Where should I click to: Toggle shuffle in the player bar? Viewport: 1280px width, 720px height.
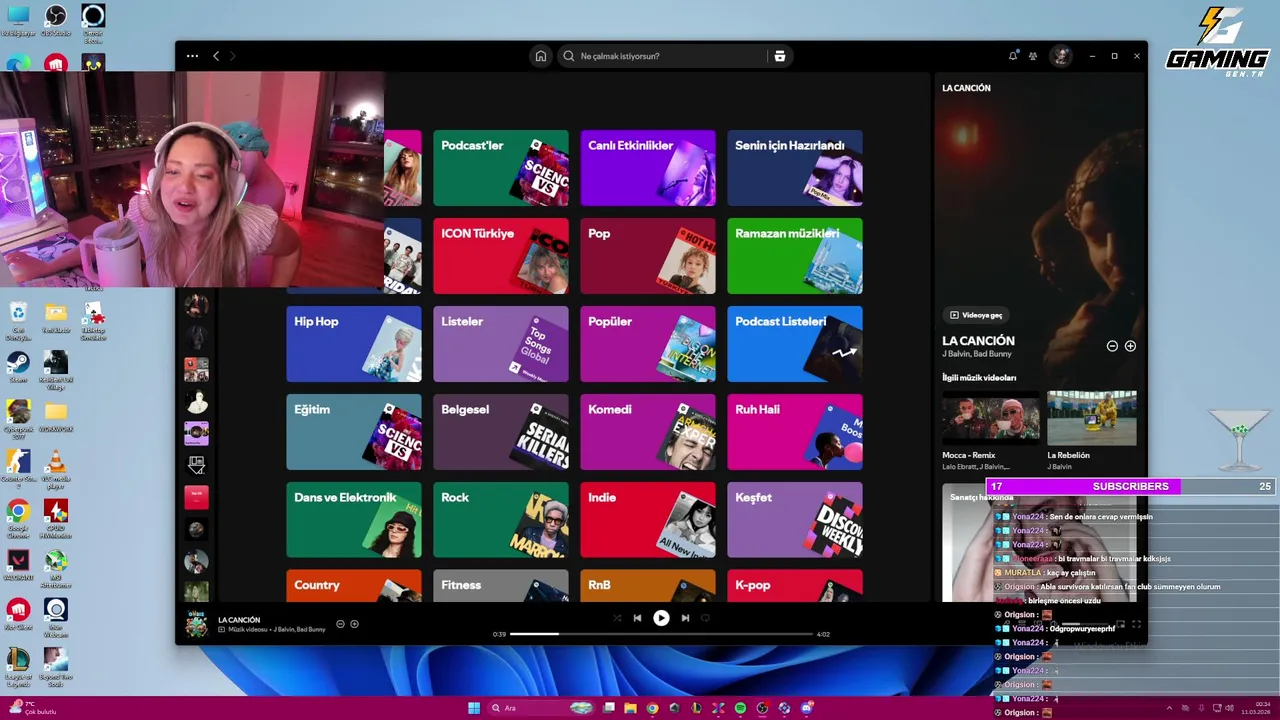tap(616, 618)
